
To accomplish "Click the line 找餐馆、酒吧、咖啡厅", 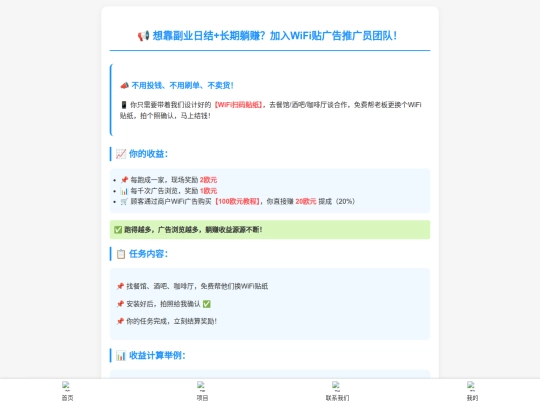I will pos(197,286).
